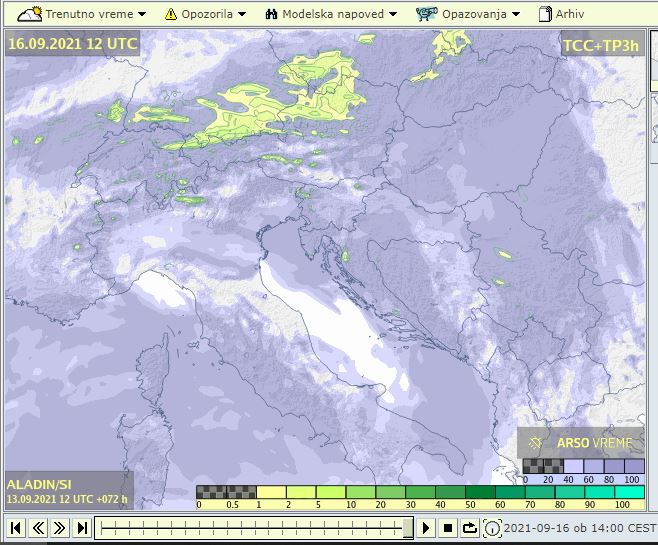658x545 pixels.
Task: Click the ARSO VREME logo link
Action: [x=580, y=442]
